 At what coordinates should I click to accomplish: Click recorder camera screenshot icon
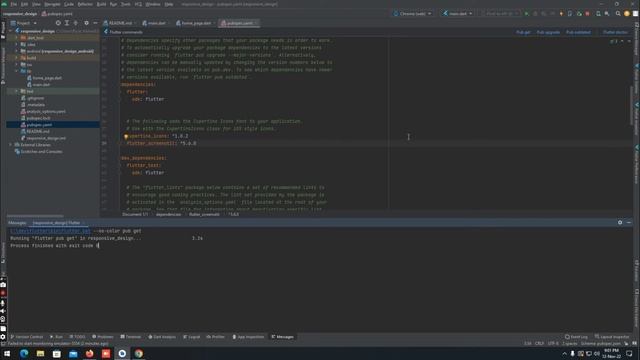[x=3, y=285]
